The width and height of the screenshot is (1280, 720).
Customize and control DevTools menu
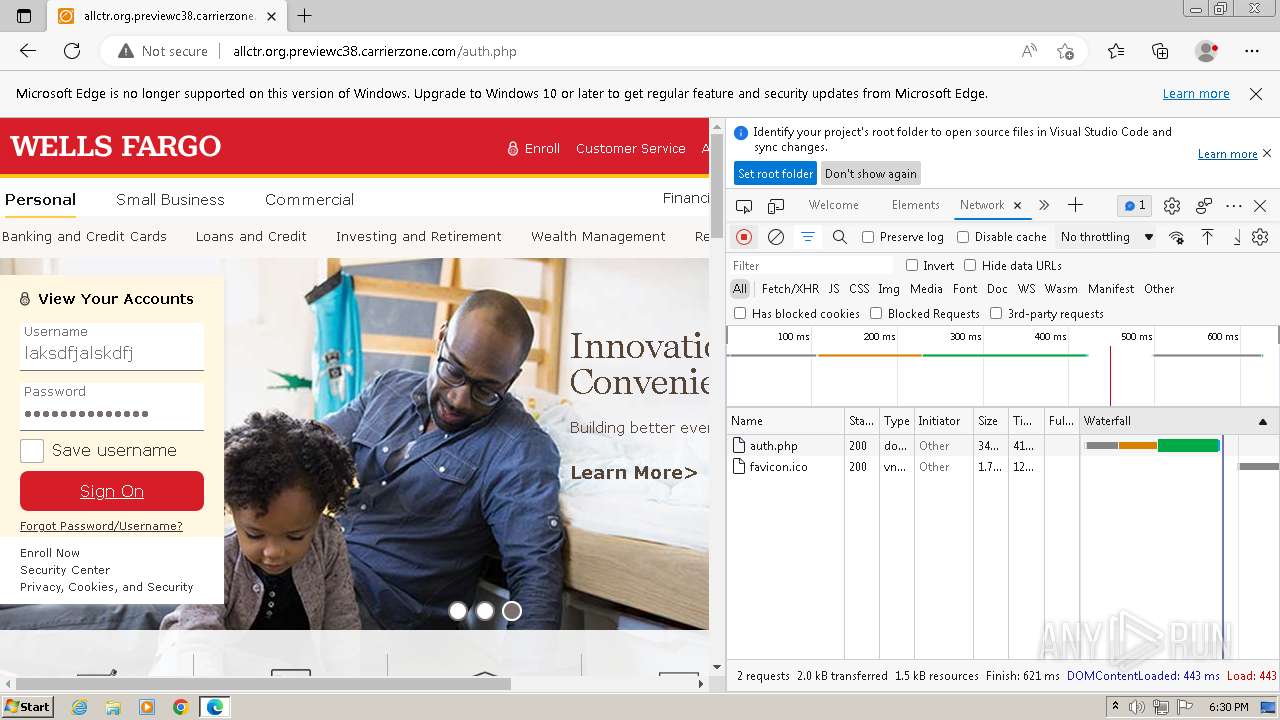(x=1234, y=205)
